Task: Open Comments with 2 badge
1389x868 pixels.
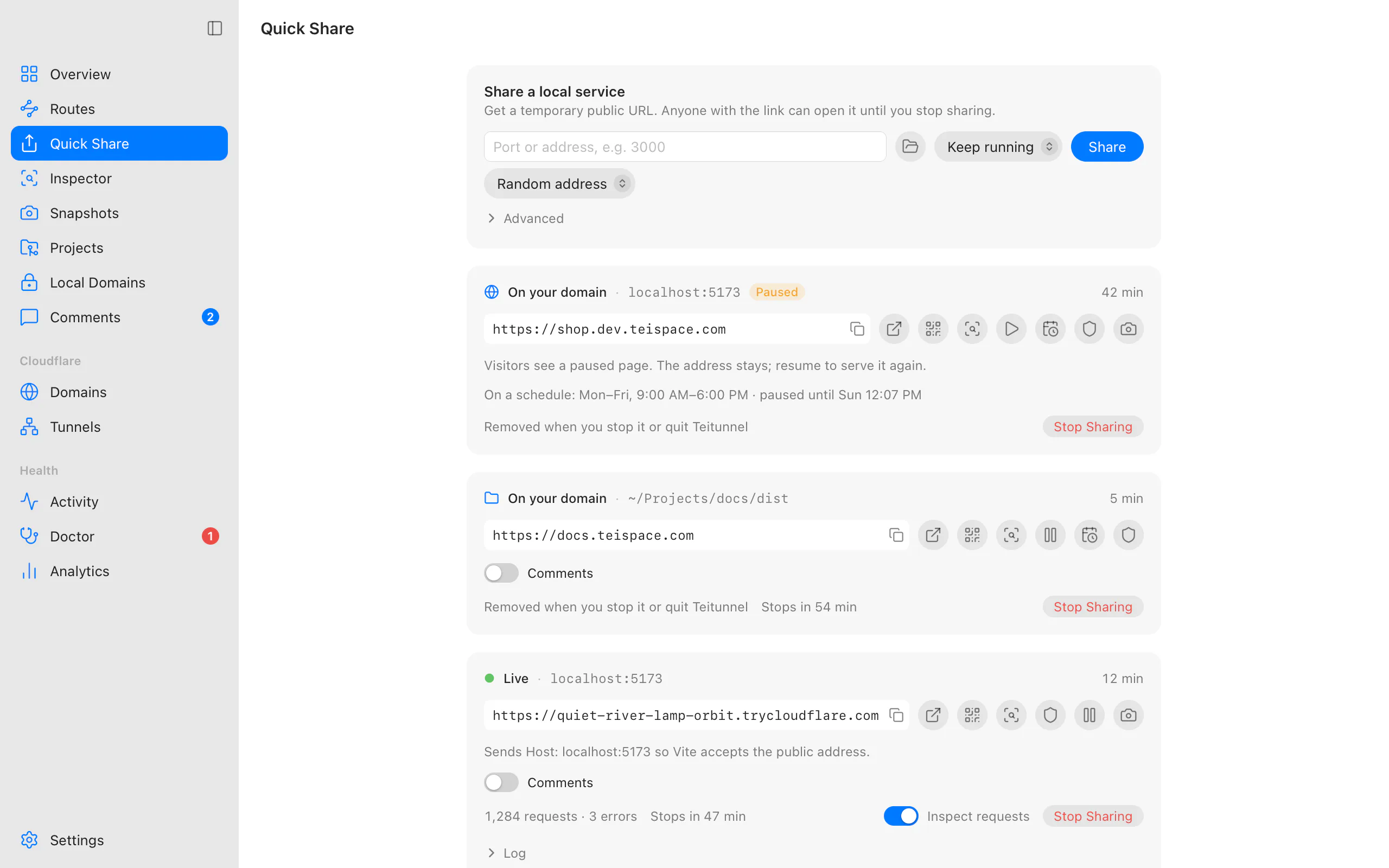Action: (x=119, y=317)
